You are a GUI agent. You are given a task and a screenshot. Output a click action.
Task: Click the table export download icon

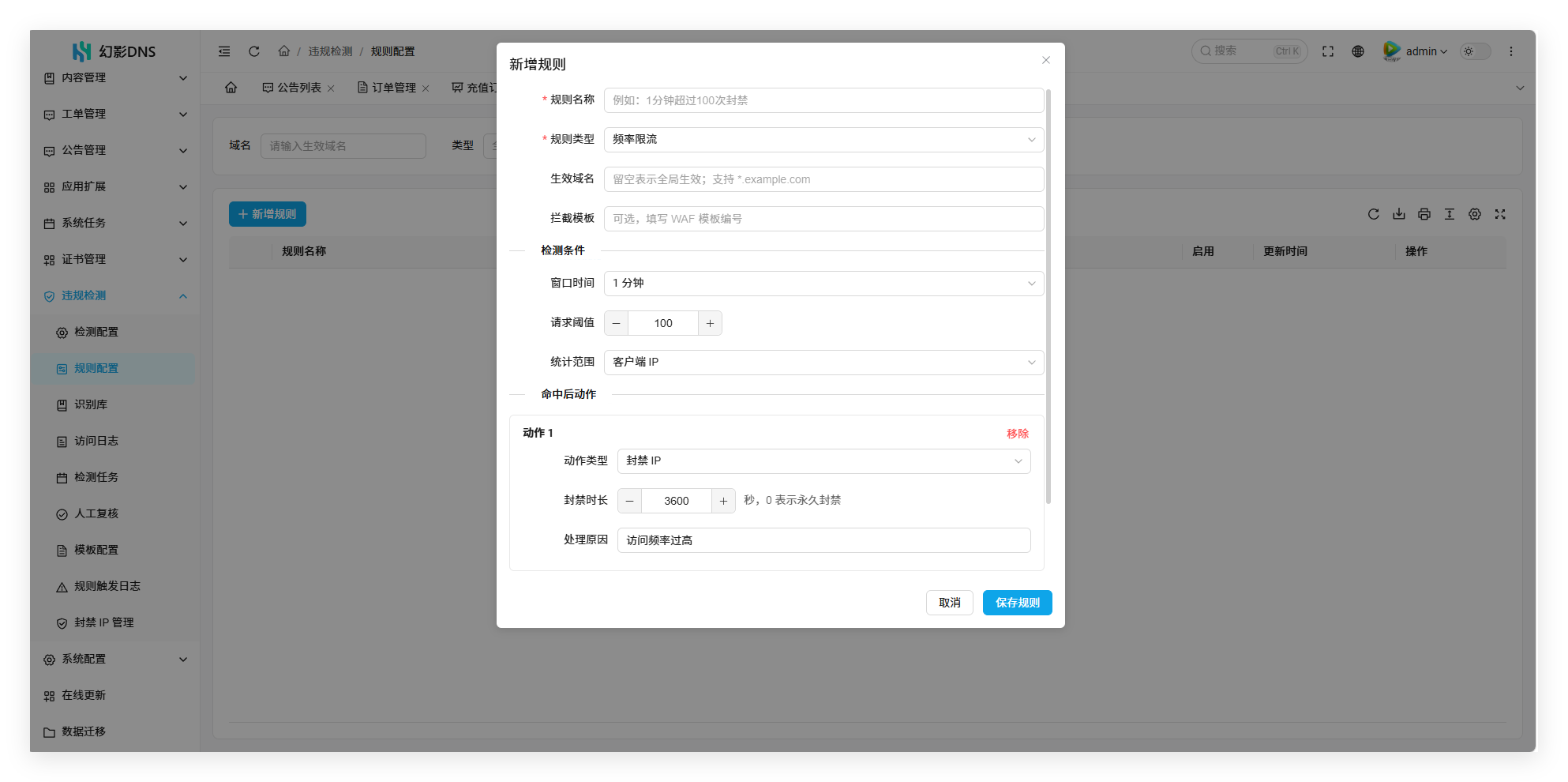point(1399,214)
